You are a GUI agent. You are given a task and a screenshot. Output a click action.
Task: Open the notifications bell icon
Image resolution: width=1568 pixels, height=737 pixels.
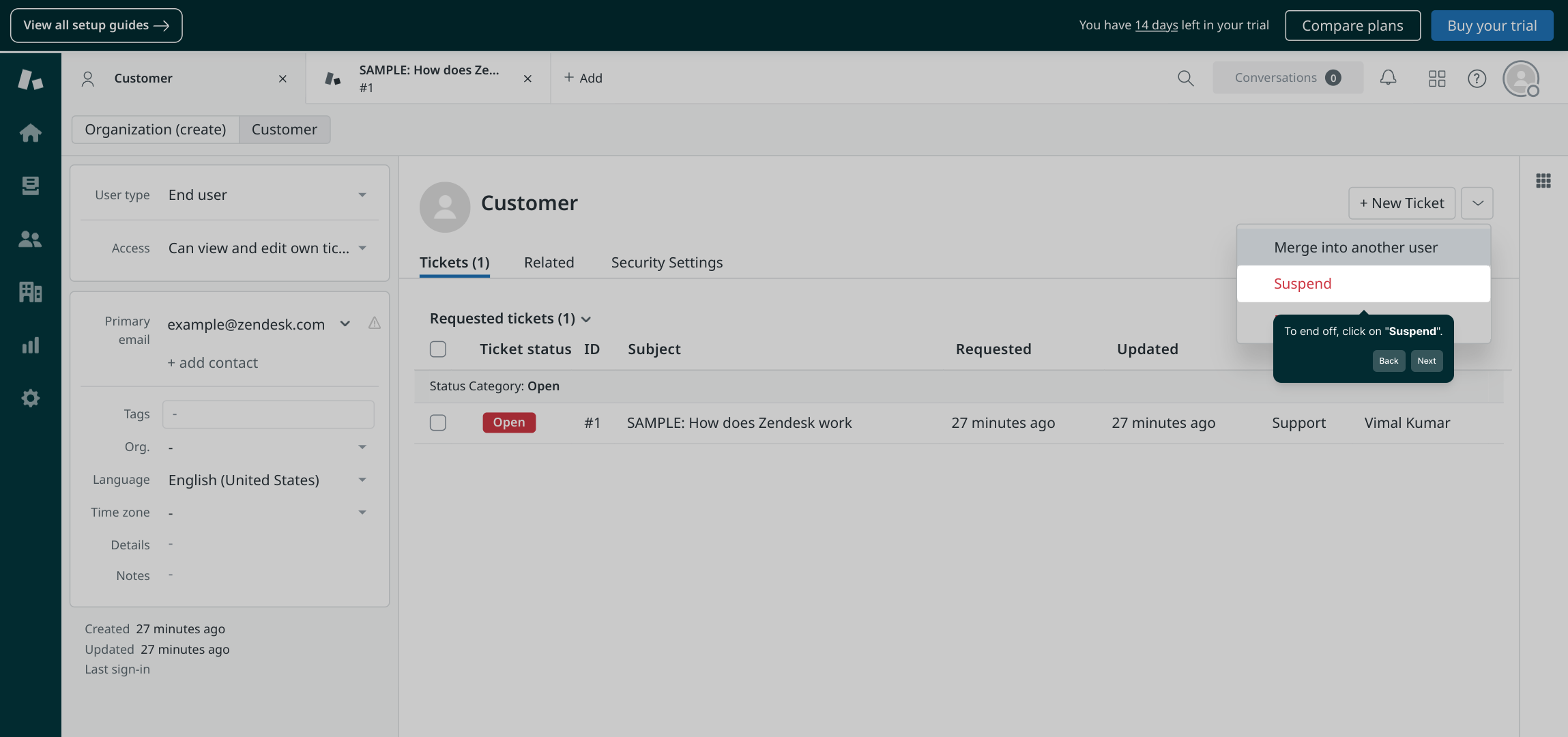click(x=1388, y=78)
